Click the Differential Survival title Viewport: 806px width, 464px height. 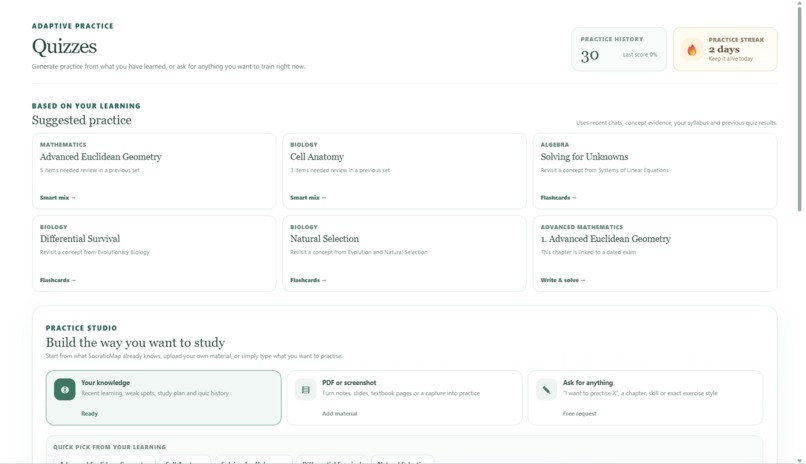point(80,239)
